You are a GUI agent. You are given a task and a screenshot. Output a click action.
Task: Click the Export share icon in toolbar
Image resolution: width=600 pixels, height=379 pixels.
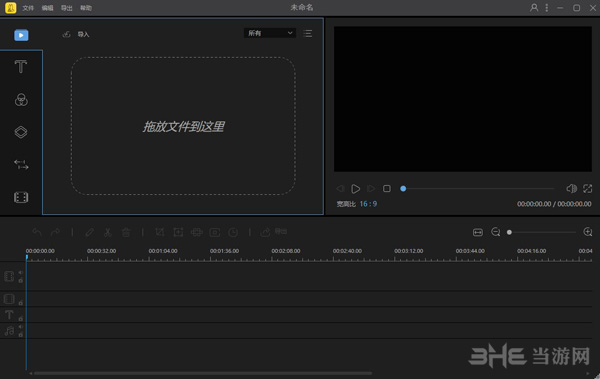265,232
